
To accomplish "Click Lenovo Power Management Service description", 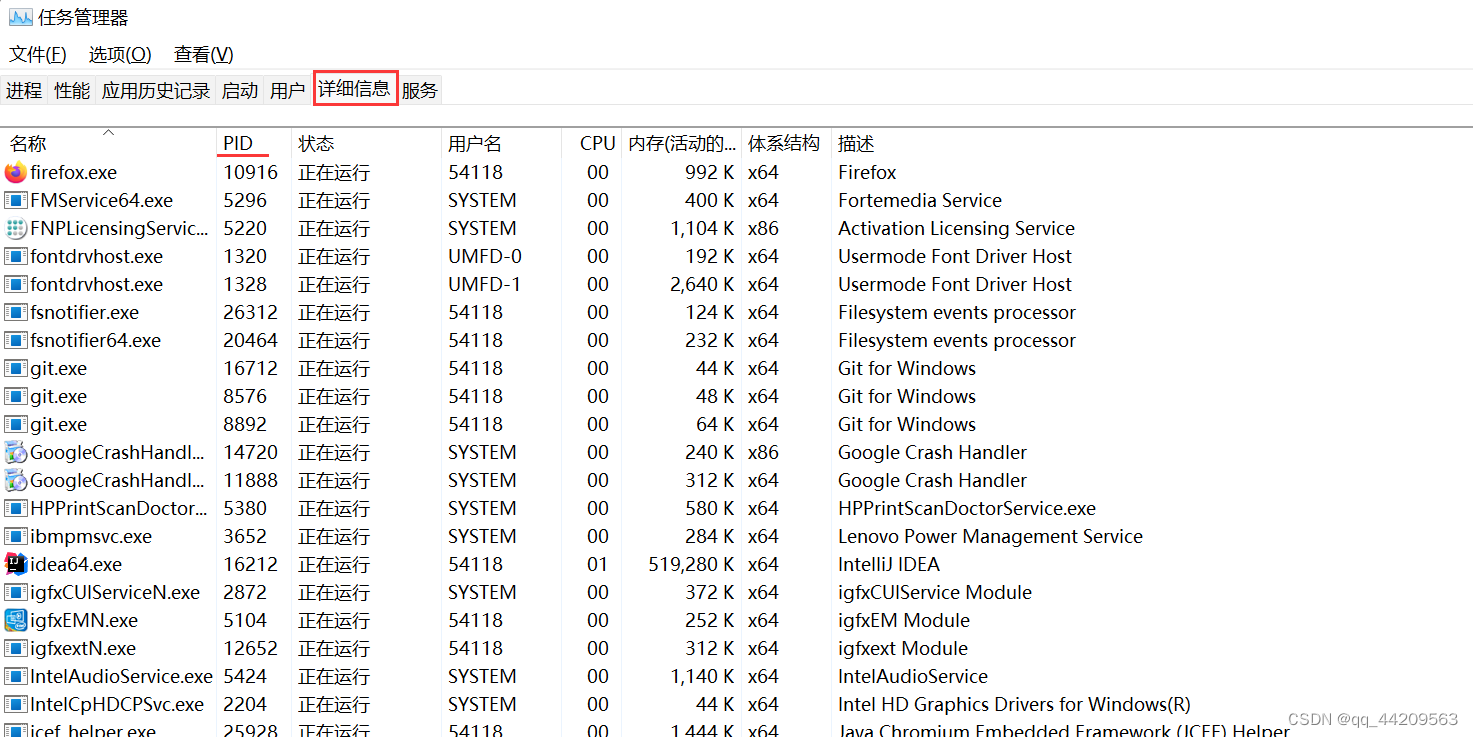I will (990, 536).
